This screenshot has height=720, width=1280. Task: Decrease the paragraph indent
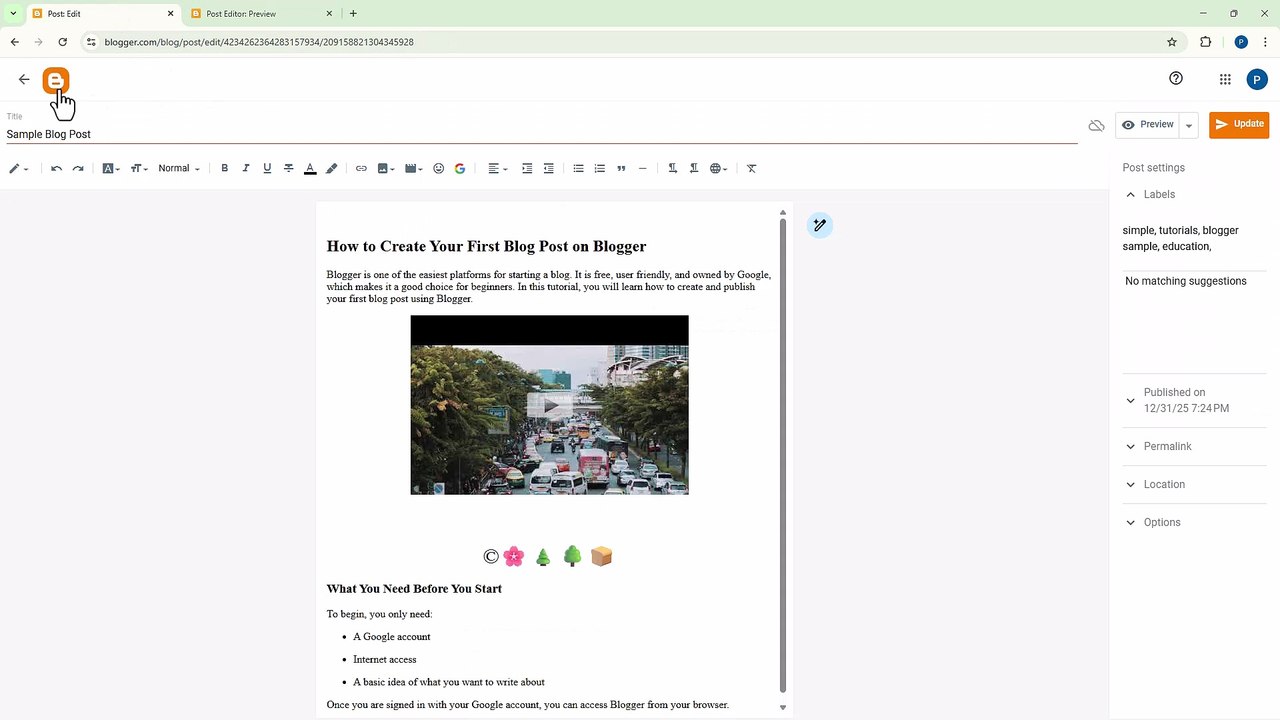[x=548, y=168]
